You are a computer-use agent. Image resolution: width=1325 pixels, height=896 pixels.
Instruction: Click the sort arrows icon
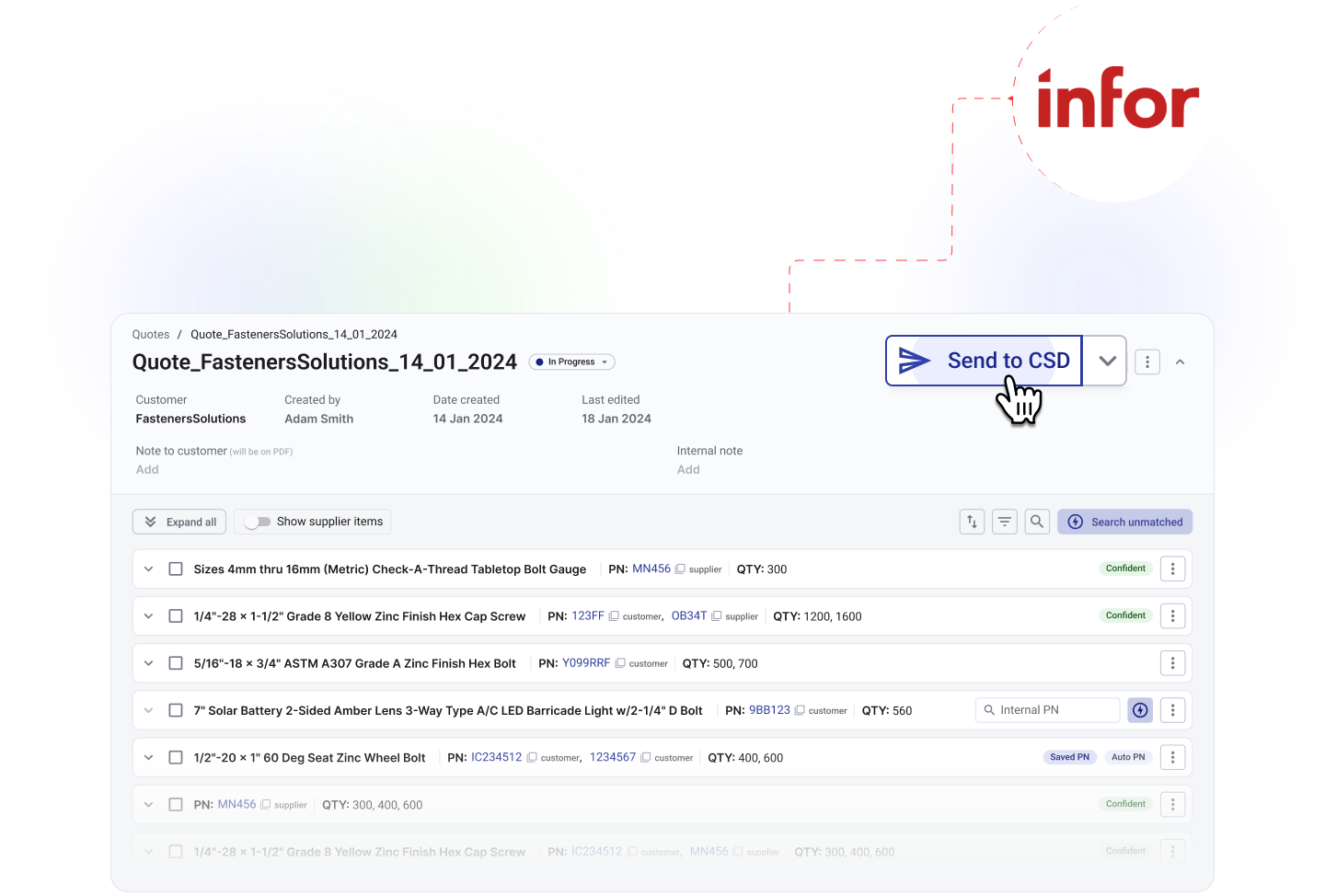(x=972, y=522)
